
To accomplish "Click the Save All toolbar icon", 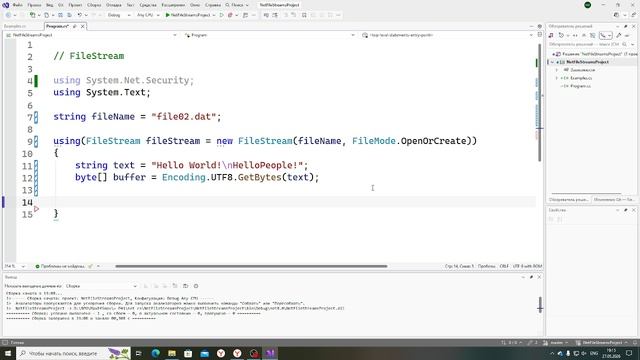I will point(69,15).
